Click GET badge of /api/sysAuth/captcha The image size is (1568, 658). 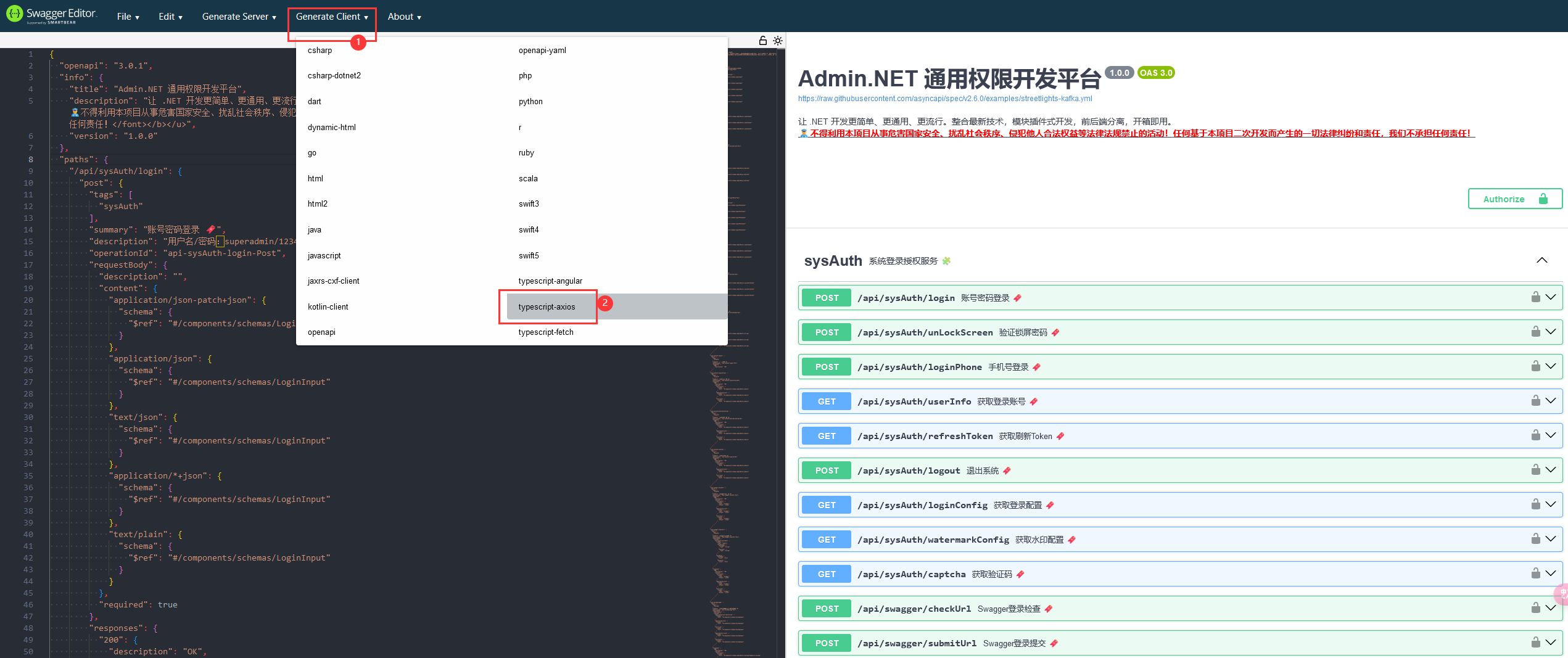[x=827, y=574]
